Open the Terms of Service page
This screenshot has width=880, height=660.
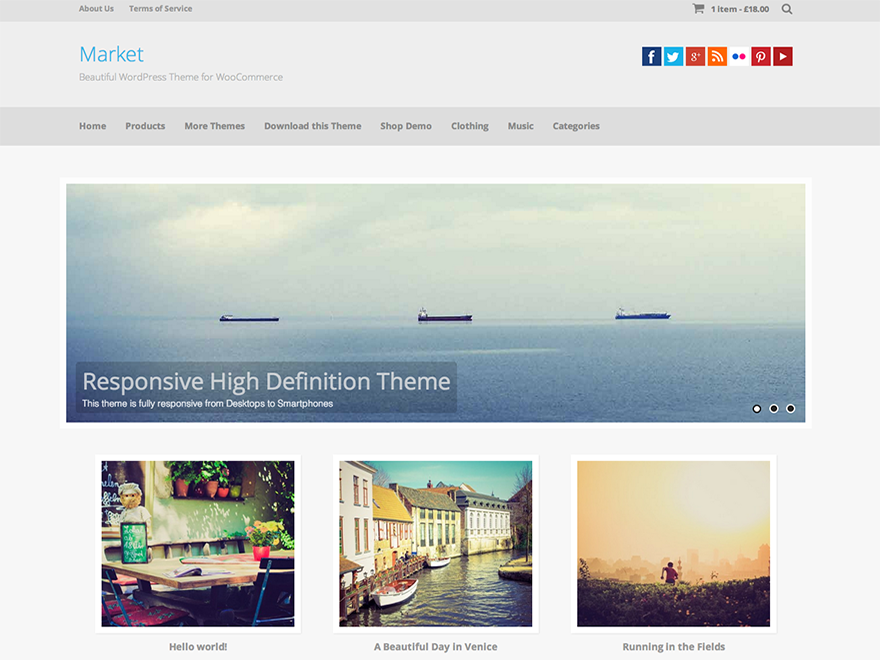click(x=160, y=8)
